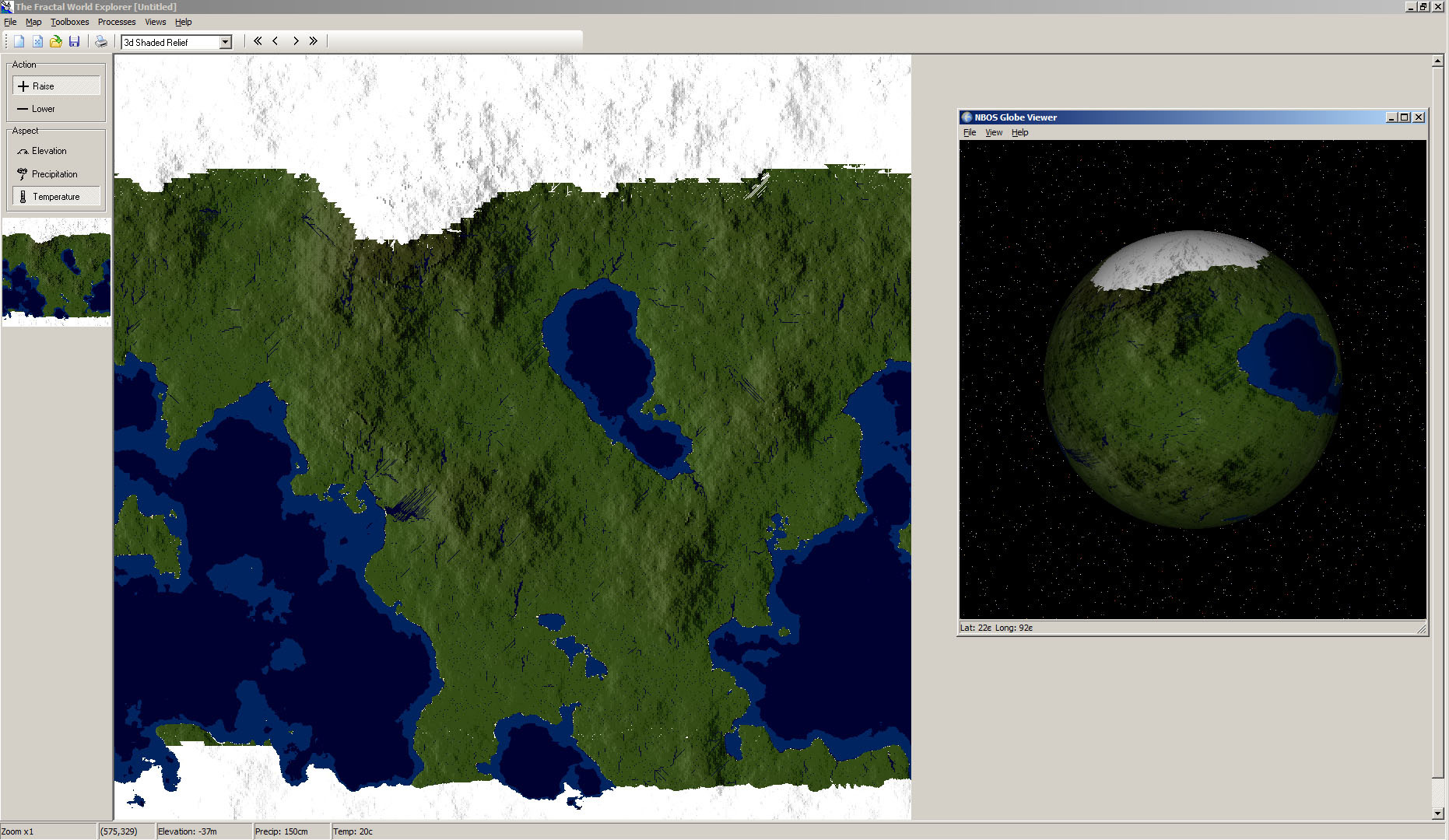Minimize the NBOS Globe Viewer window
The image size is (1449, 840).
coord(1391,117)
